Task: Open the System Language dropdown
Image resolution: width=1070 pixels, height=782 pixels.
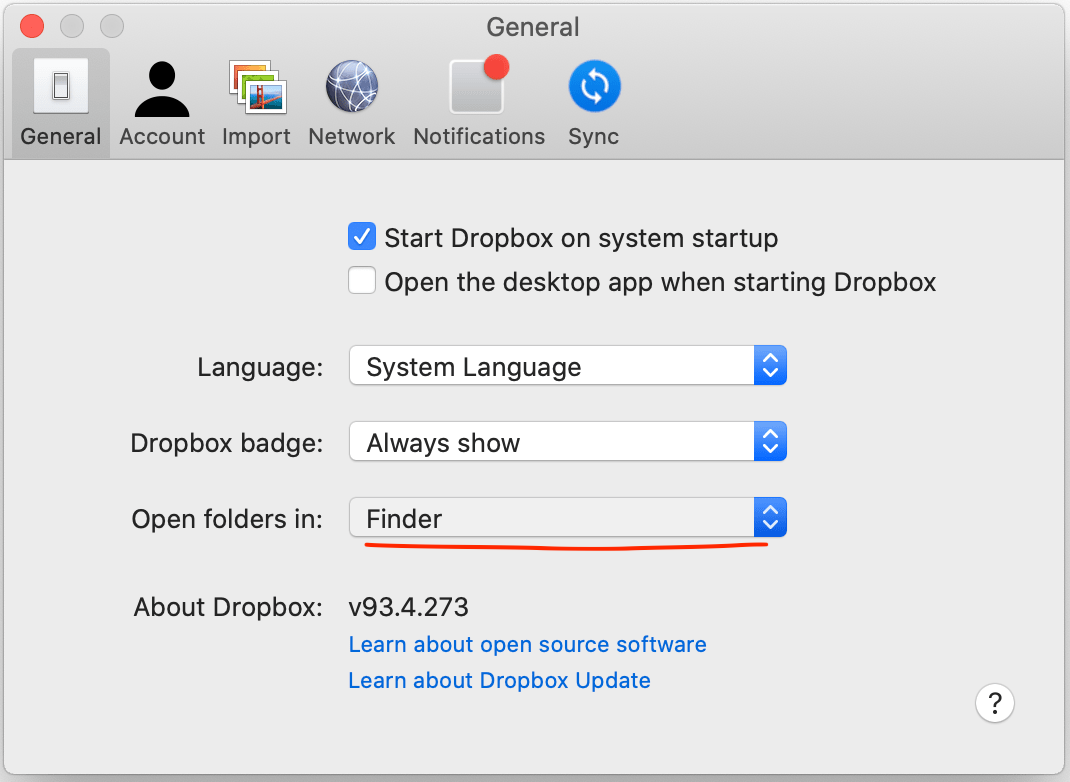Action: point(568,365)
